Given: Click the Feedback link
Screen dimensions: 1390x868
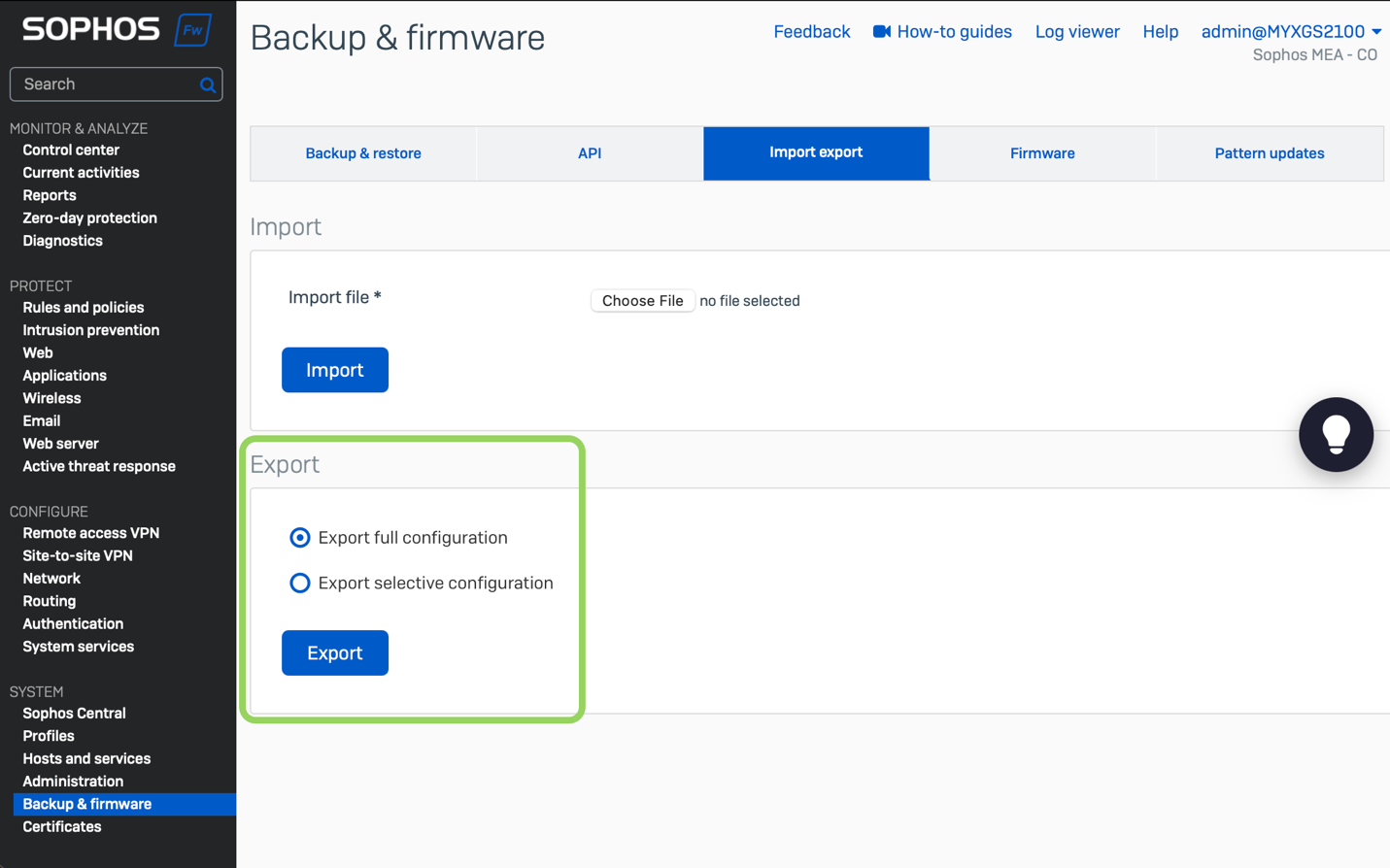Looking at the screenshot, I should tap(811, 32).
